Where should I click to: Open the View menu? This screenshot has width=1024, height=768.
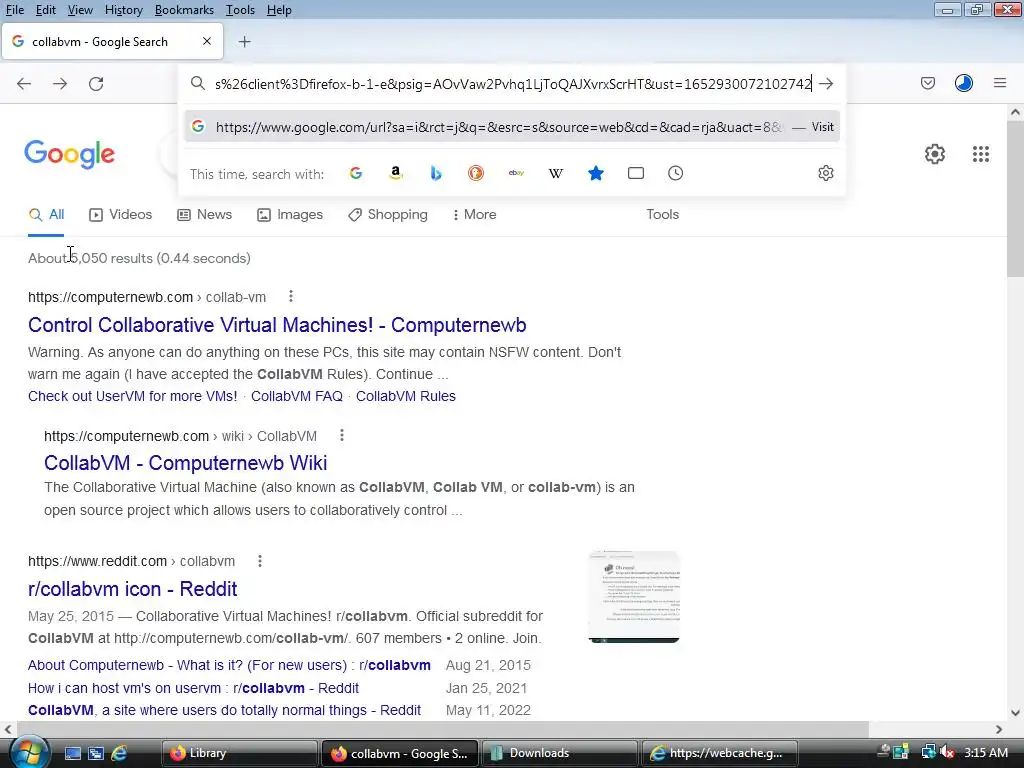[80, 10]
